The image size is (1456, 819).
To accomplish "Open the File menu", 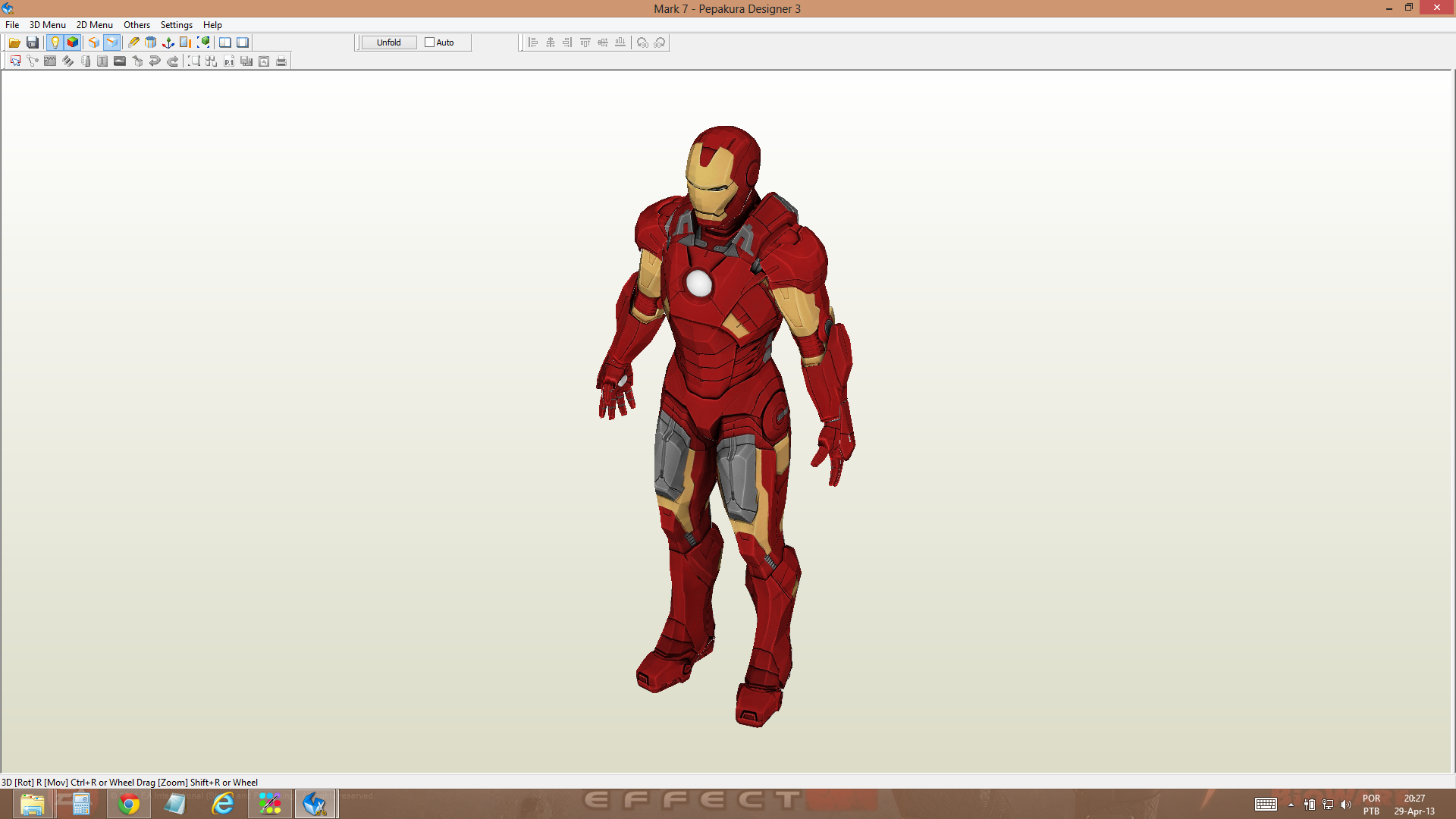I will pyautogui.click(x=12, y=25).
